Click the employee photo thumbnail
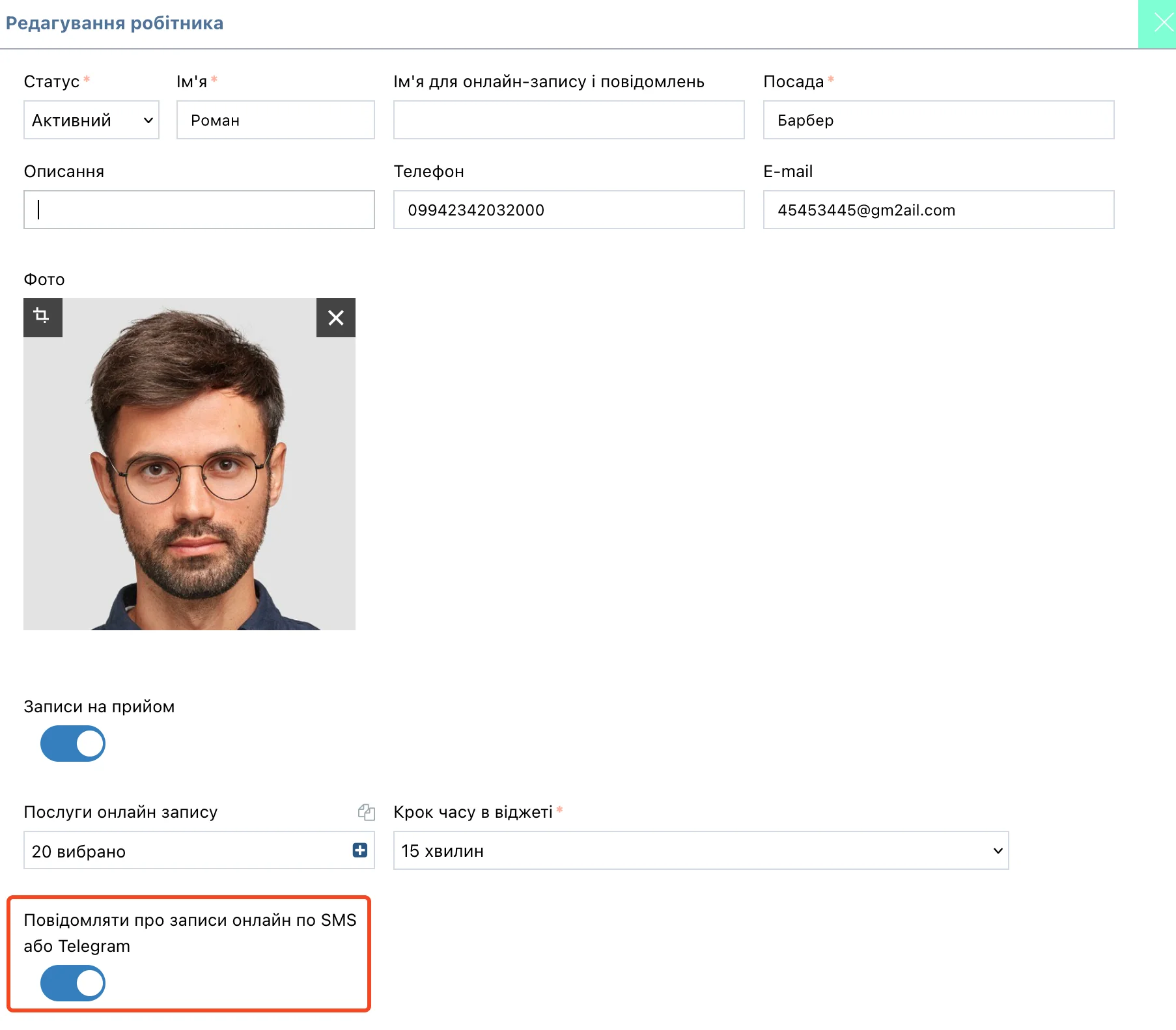The image size is (1176, 1030). [x=189, y=464]
